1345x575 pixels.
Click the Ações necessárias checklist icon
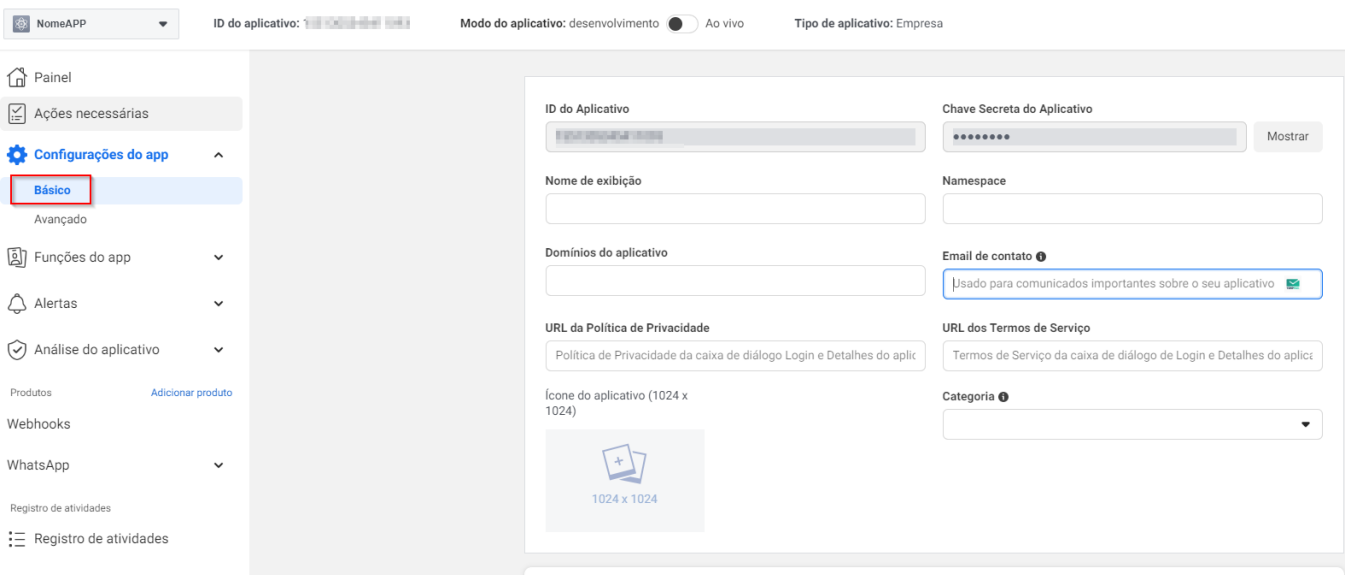[17, 113]
